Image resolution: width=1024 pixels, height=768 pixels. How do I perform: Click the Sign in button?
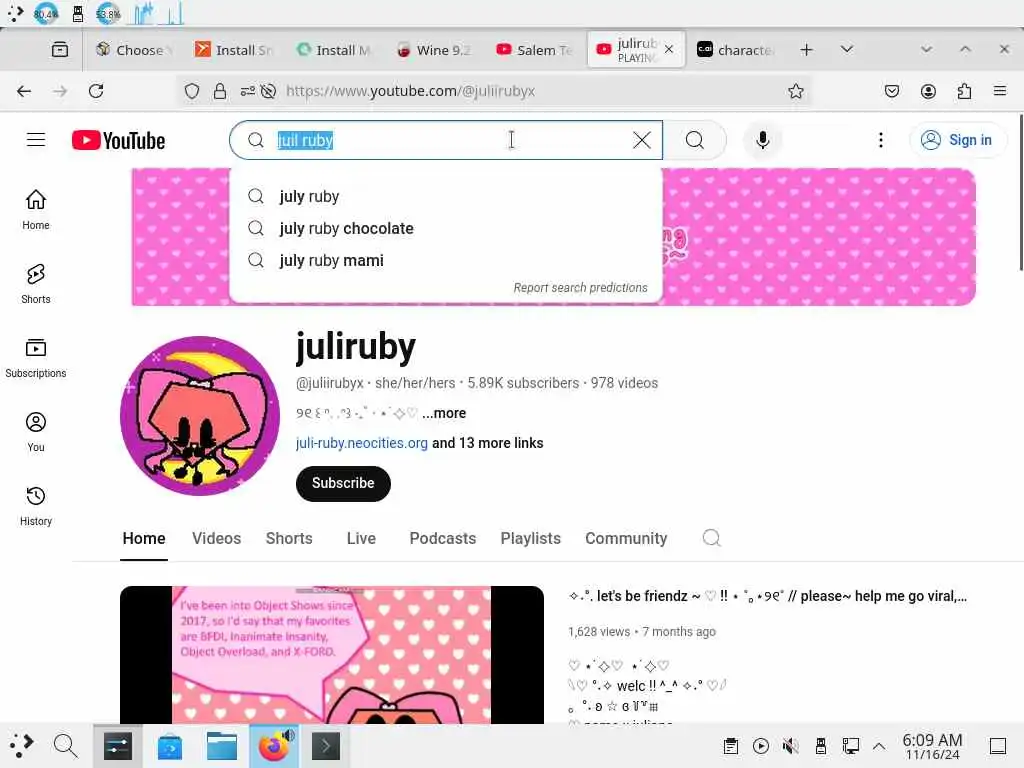tap(957, 140)
